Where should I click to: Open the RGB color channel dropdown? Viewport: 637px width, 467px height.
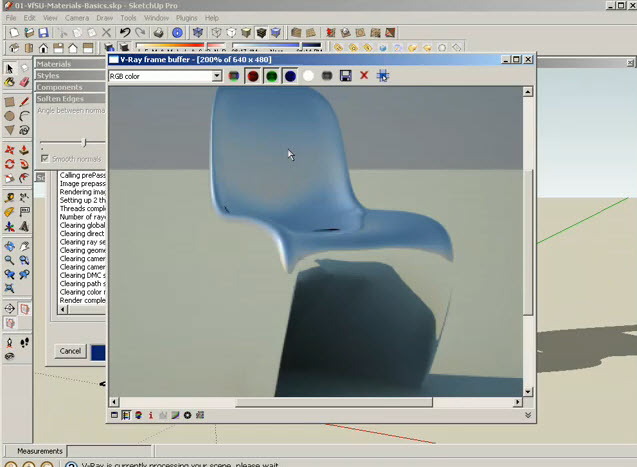click(217, 76)
